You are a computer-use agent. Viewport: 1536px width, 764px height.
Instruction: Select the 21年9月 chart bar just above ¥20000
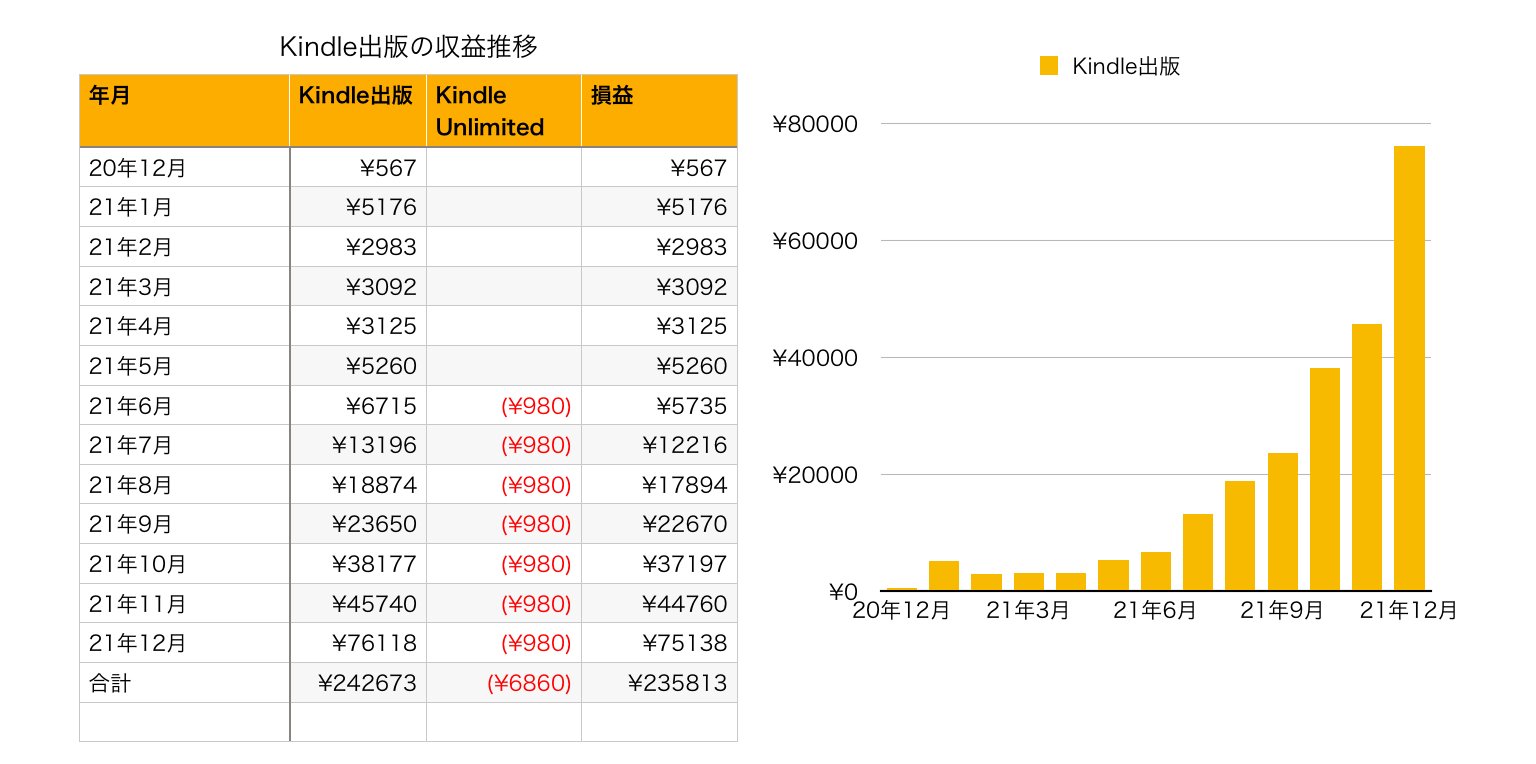pos(1283,521)
